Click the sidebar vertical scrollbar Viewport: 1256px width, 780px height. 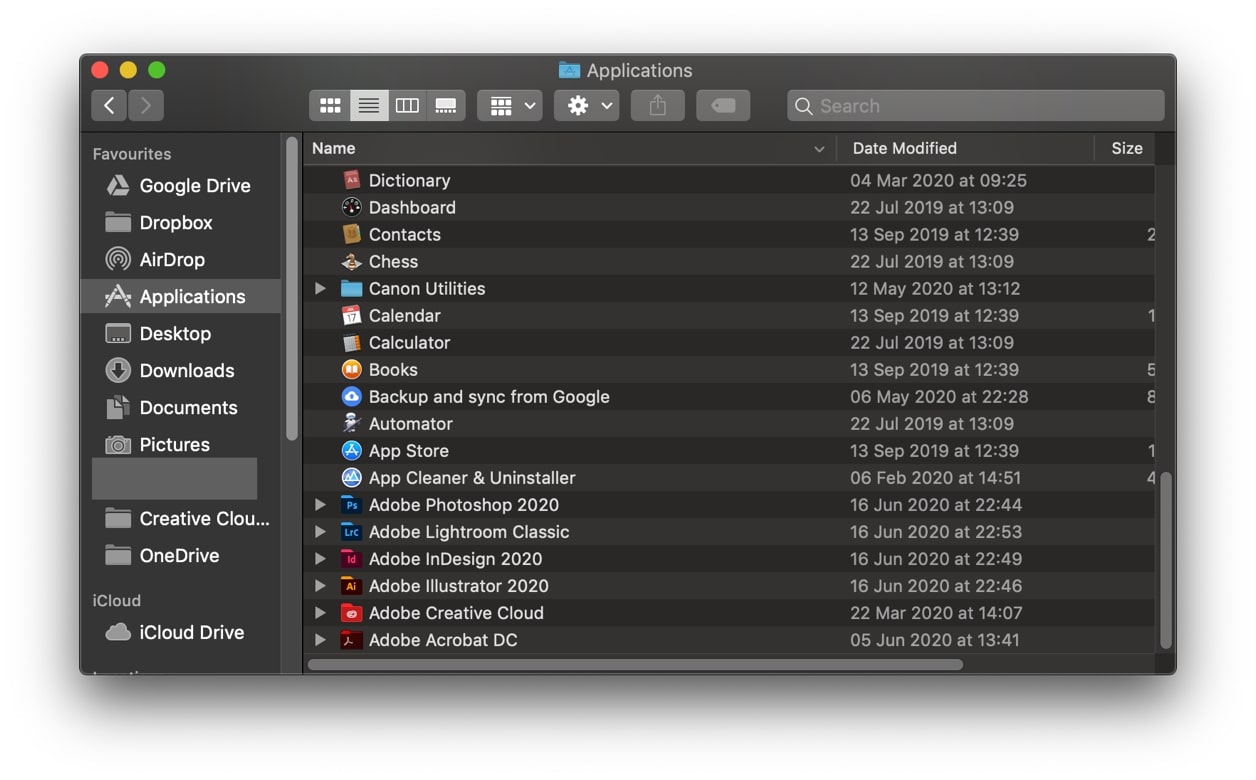(x=292, y=289)
